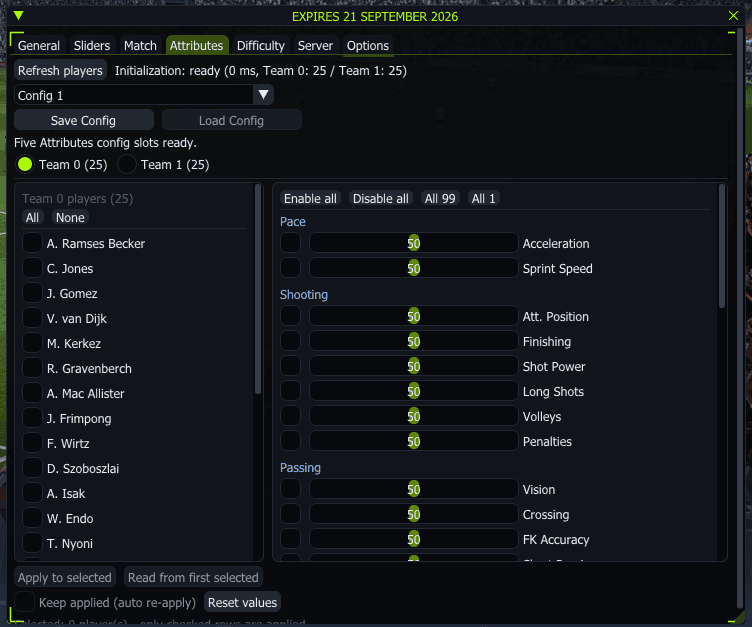Go to the Server tab
The image size is (752, 627).
[315, 46]
